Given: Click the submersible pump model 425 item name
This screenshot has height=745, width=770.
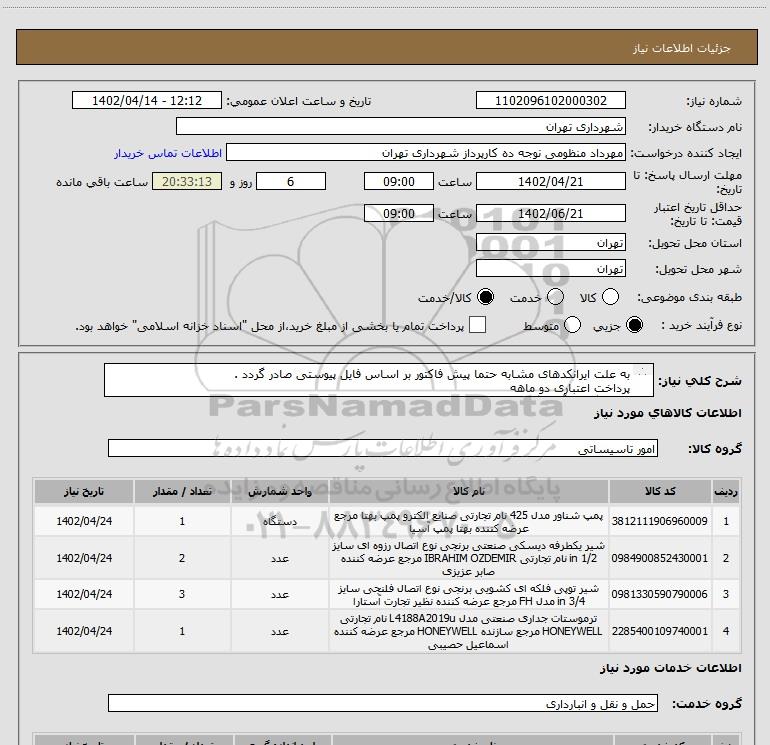Looking at the screenshot, I should (x=468, y=522).
